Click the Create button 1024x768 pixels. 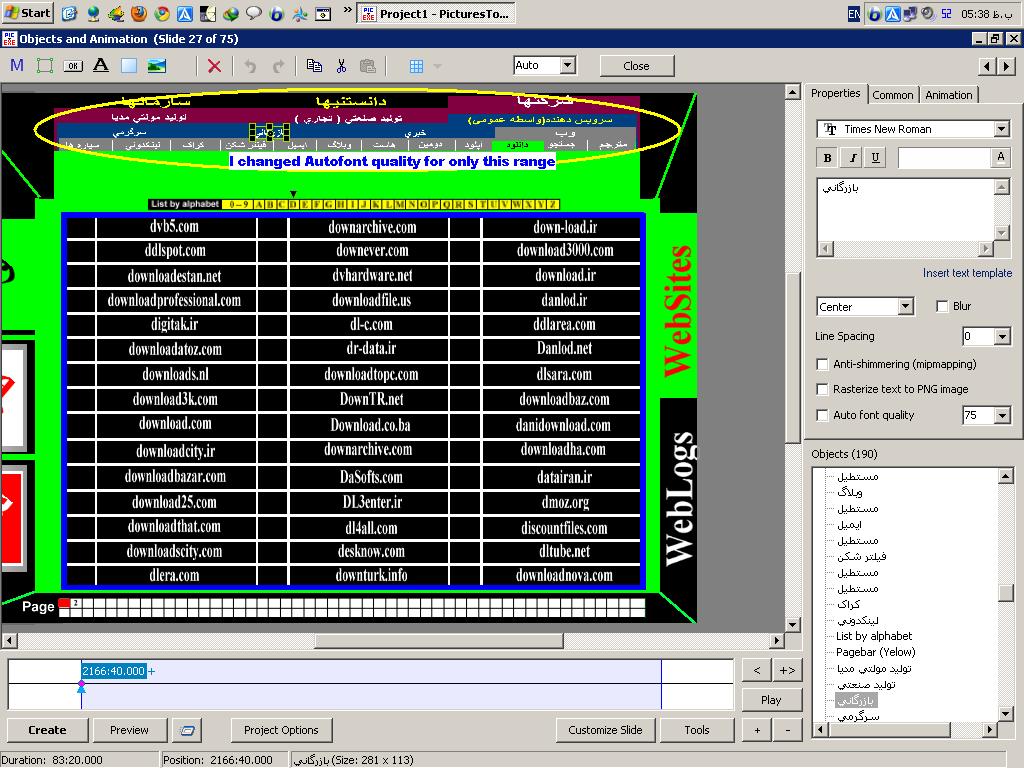[47, 730]
